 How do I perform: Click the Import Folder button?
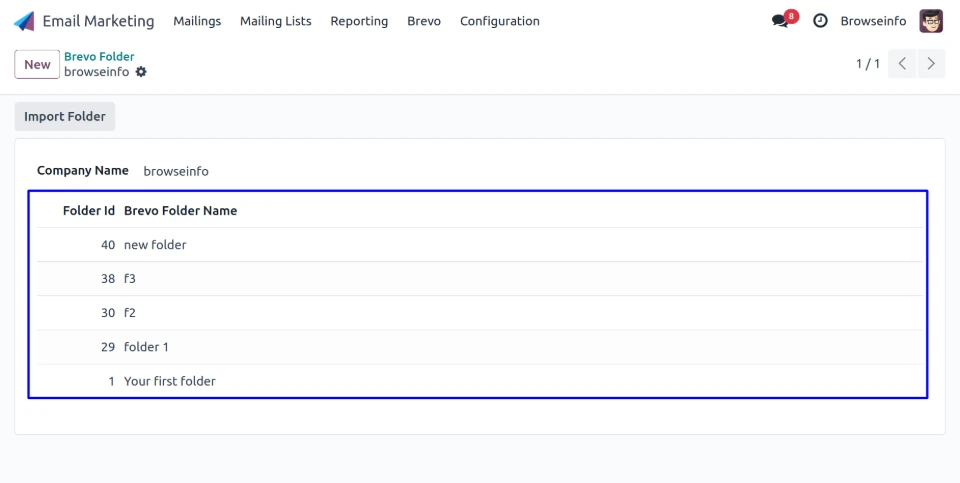(x=65, y=116)
